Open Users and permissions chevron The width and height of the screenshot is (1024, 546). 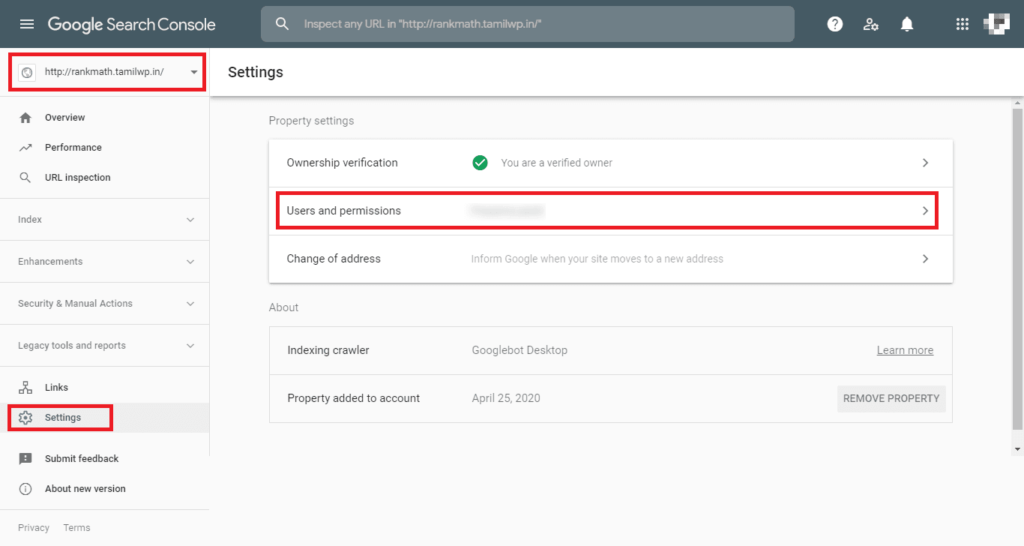click(925, 211)
